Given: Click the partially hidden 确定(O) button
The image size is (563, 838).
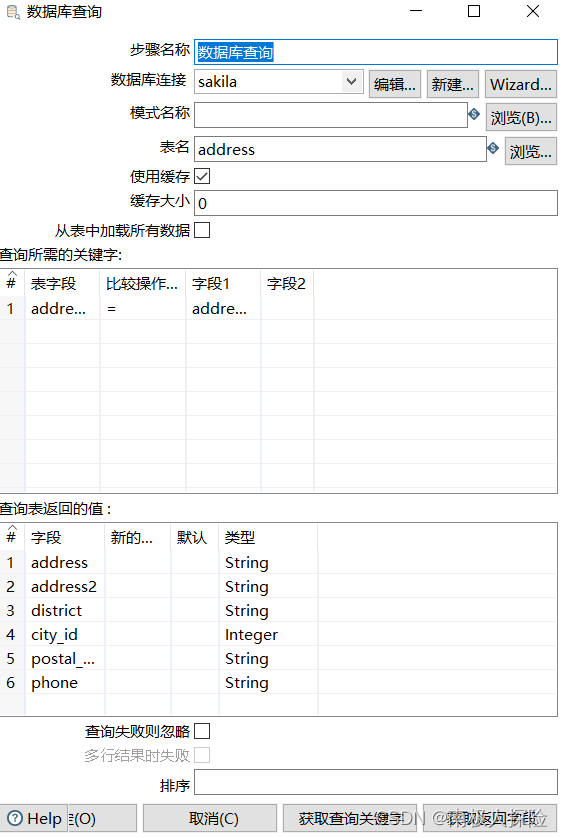Looking at the screenshot, I should click(x=102, y=818).
